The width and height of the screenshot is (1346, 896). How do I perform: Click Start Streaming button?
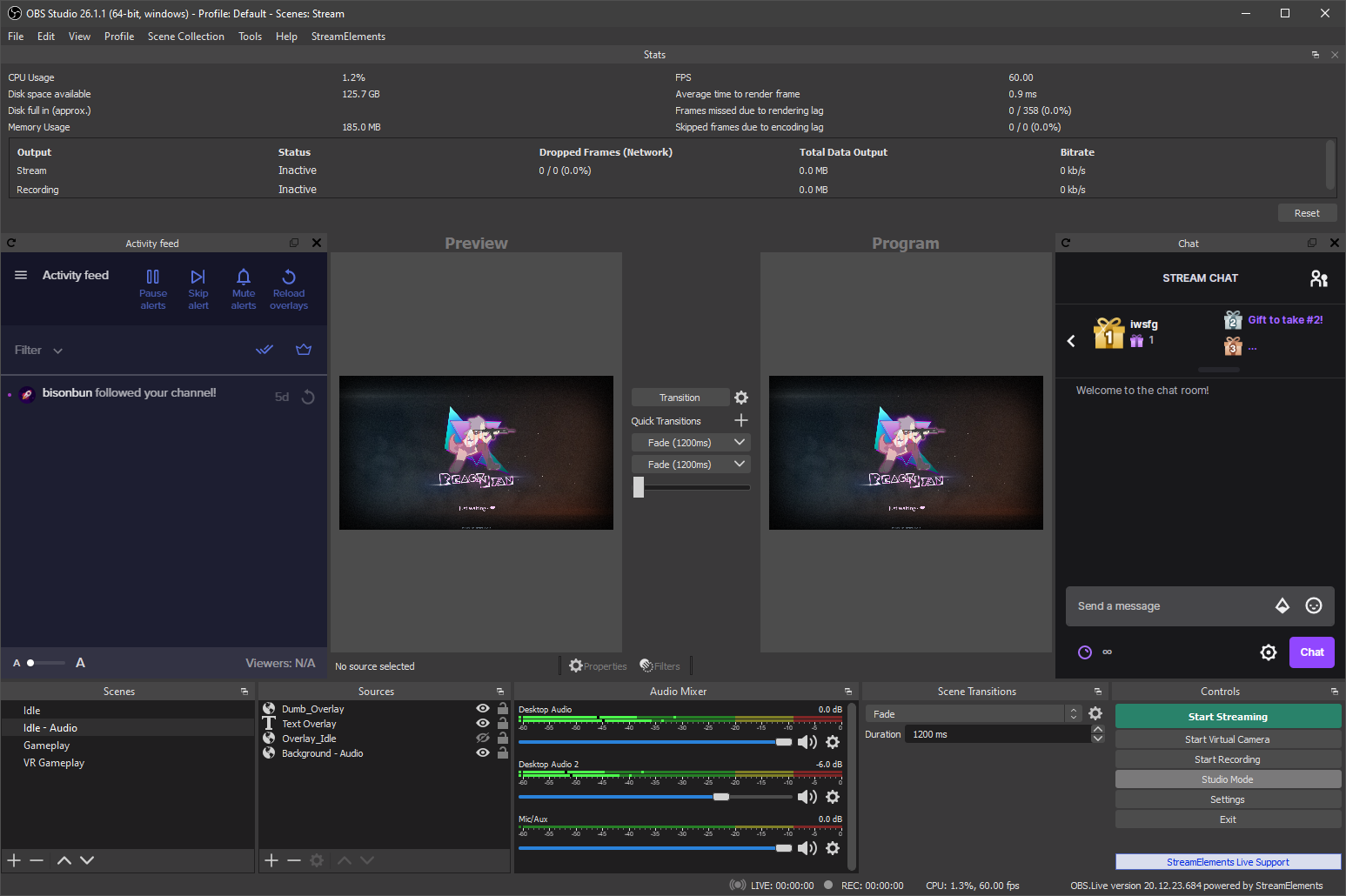(1228, 717)
